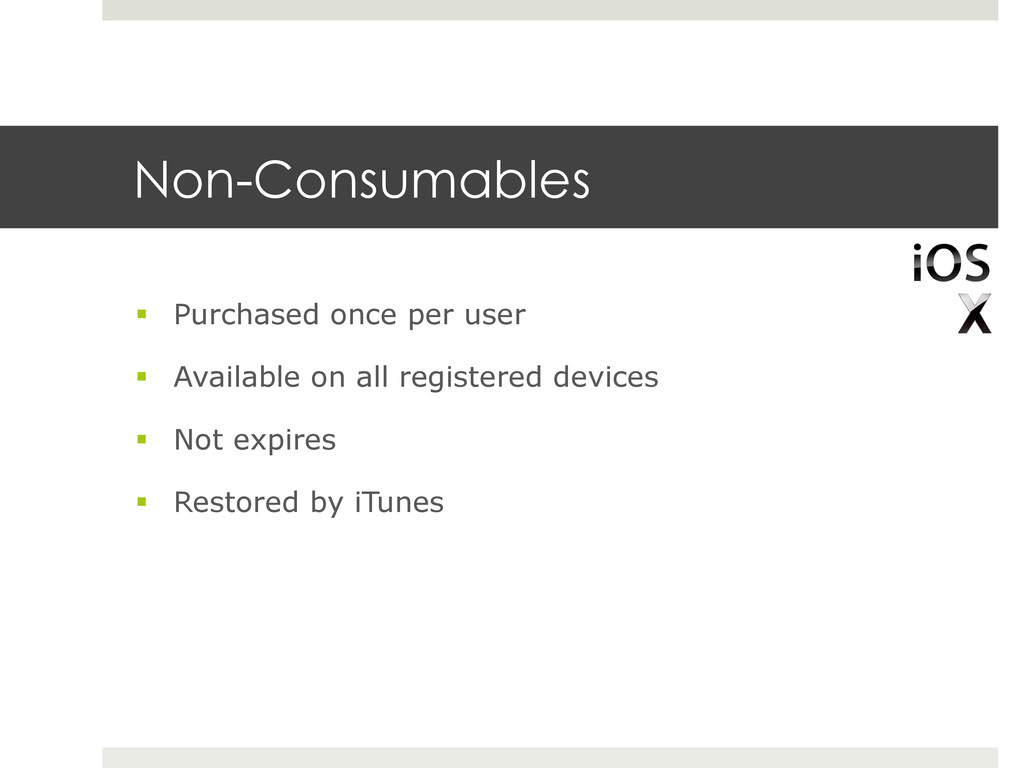Click the iOS logo icon
The height and width of the screenshot is (768, 1024).
[951, 263]
